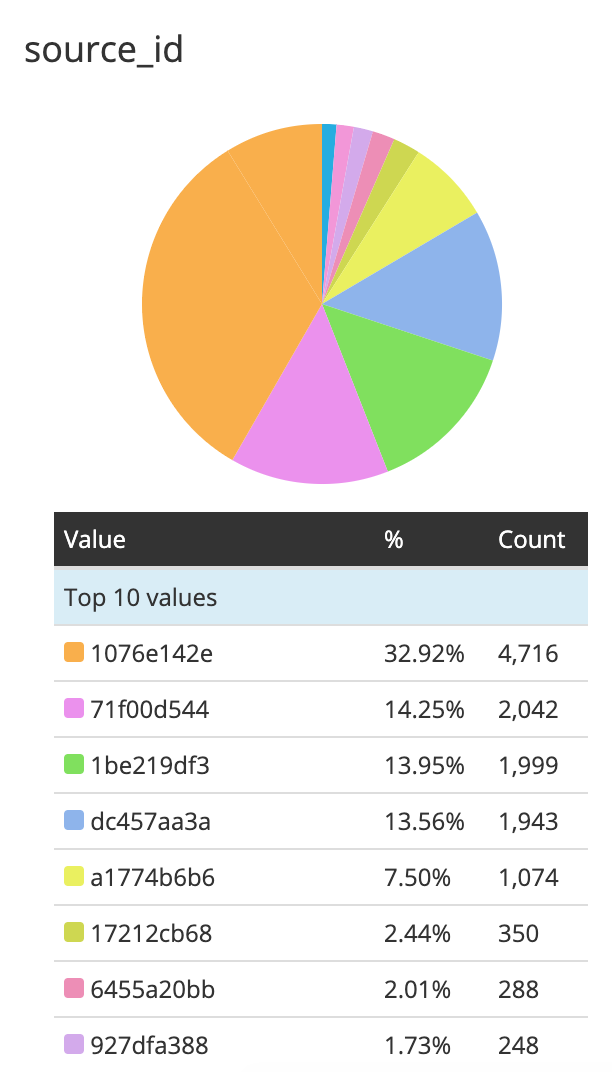Click the yellow swatch beside a1774b6b6
This screenshot has height=1072, width=612.
point(74,876)
